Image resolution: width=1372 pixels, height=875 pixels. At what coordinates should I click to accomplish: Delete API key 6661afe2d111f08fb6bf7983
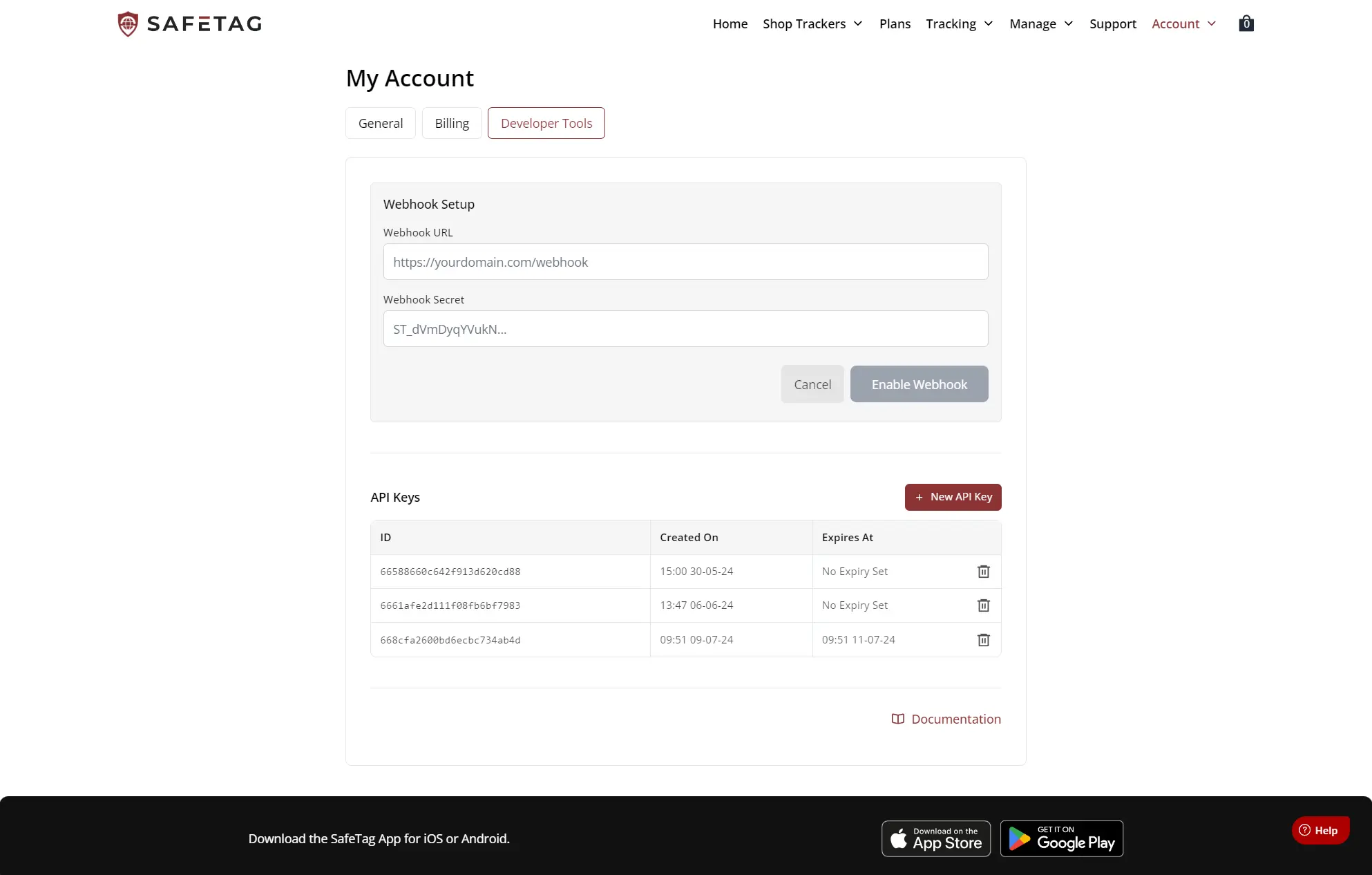click(x=983, y=605)
